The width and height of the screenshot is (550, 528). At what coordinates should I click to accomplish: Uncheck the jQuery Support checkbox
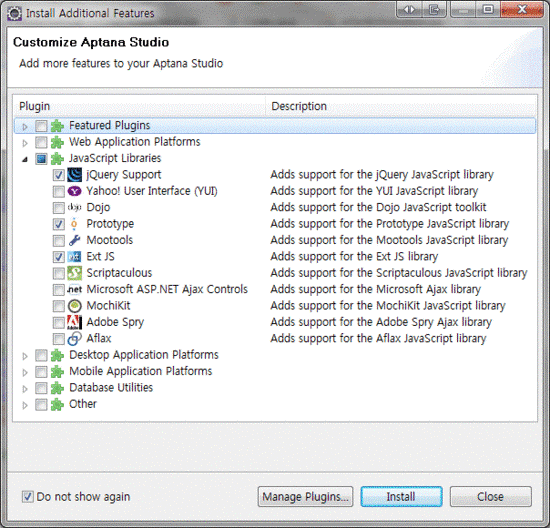pos(59,175)
